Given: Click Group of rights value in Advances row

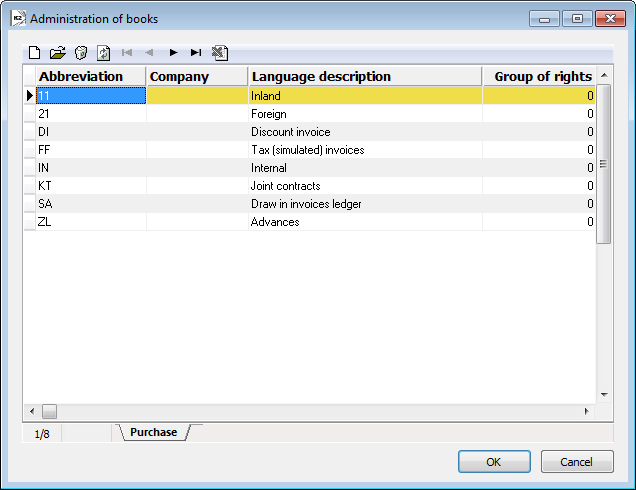Looking at the screenshot, I should (x=539, y=221).
